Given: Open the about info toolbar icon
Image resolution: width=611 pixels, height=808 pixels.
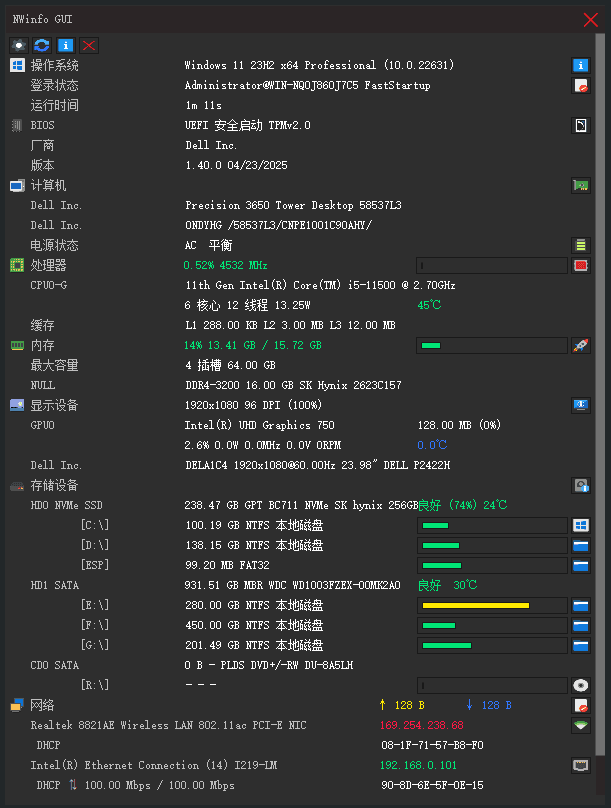Looking at the screenshot, I should tap(65, 45).
